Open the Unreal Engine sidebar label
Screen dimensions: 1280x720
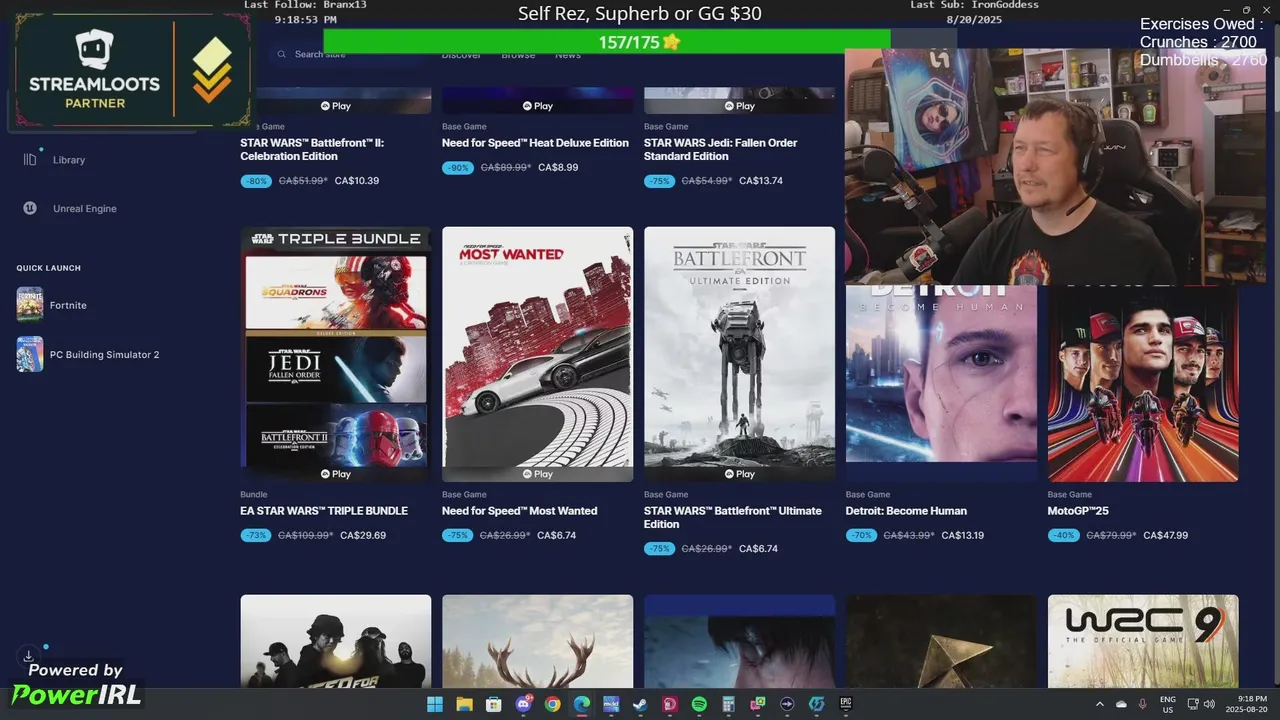[x=85, y=208]
